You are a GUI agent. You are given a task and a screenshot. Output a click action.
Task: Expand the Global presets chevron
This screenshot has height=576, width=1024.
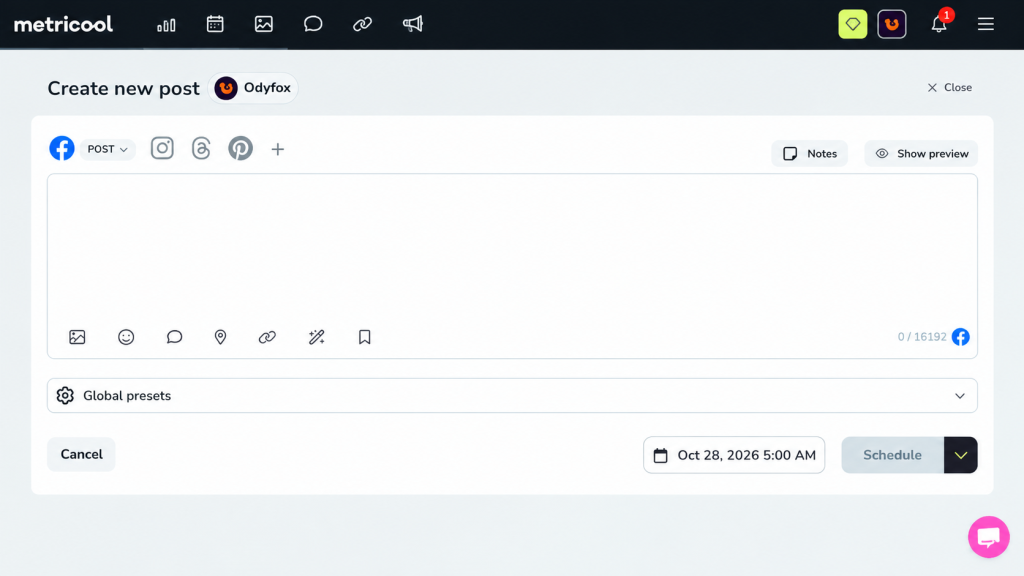959,396
